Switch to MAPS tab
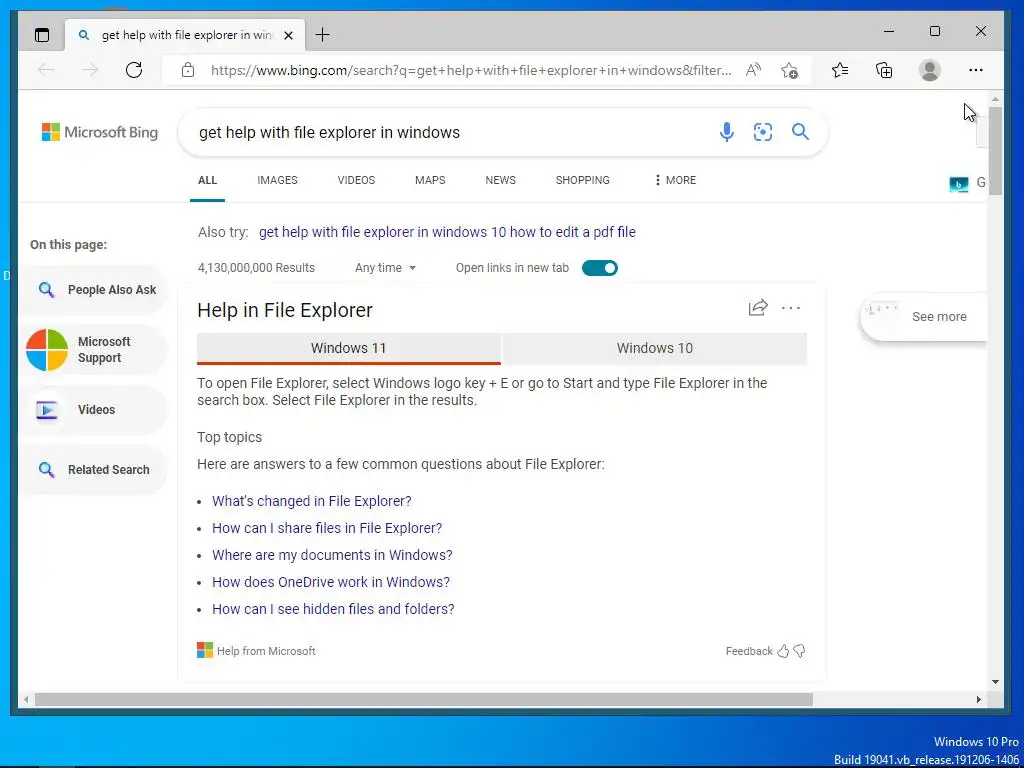The height and width of the screenshot is (768, 1024). pyautogui.click(x=430, y=180)
